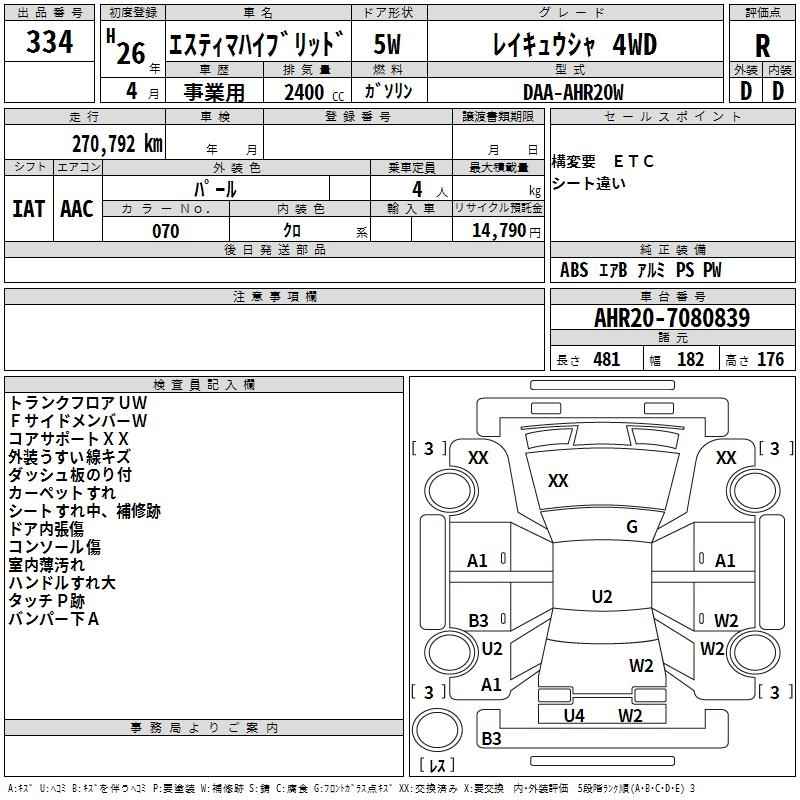Click color number 070
This screenshot has width=800, height=800.
pyautogui.click(x=166, y=231)
